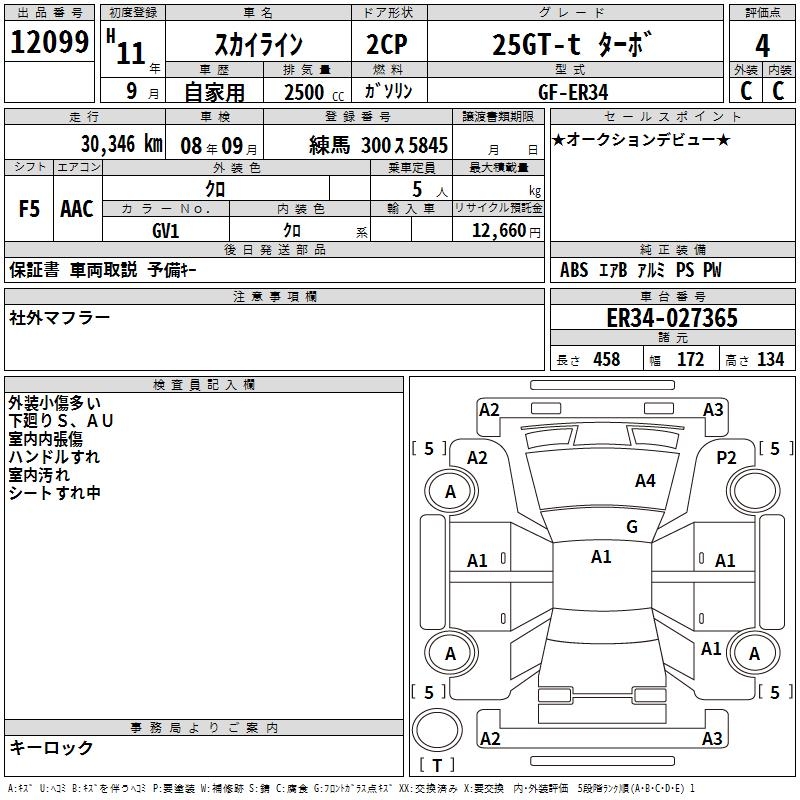Select the overall evaluation score 4
The width and height of the screenshot is (800, 800).
click(762, 46)
